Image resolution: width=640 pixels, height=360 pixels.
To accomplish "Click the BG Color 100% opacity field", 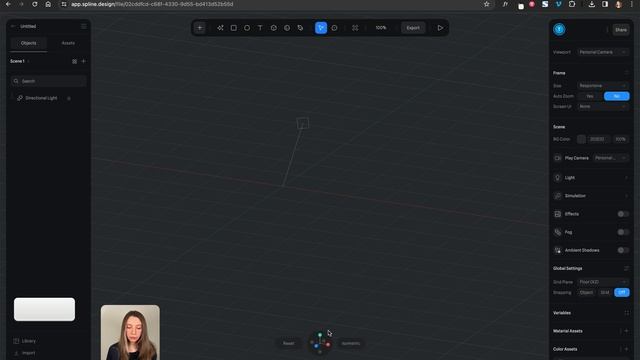I will [621, 139].
